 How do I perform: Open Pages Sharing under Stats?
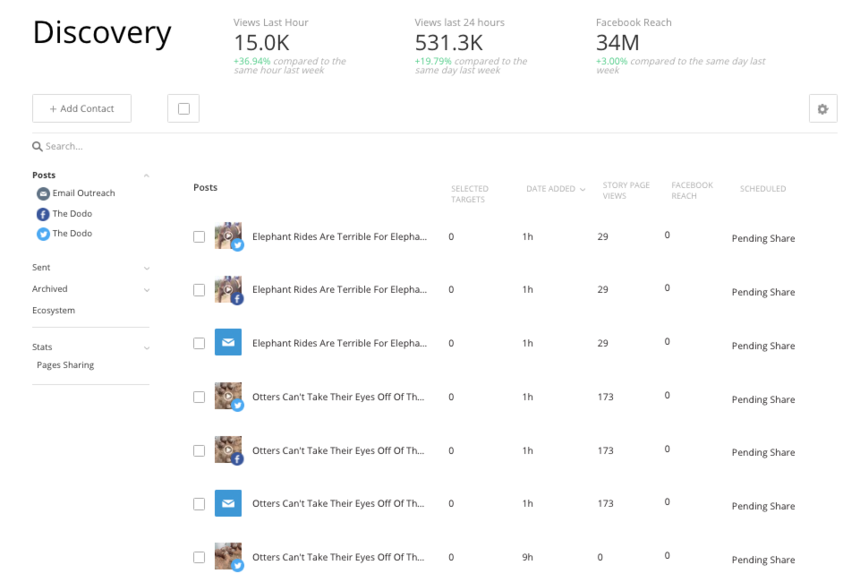pyautogui.click(x=65, y=366)
